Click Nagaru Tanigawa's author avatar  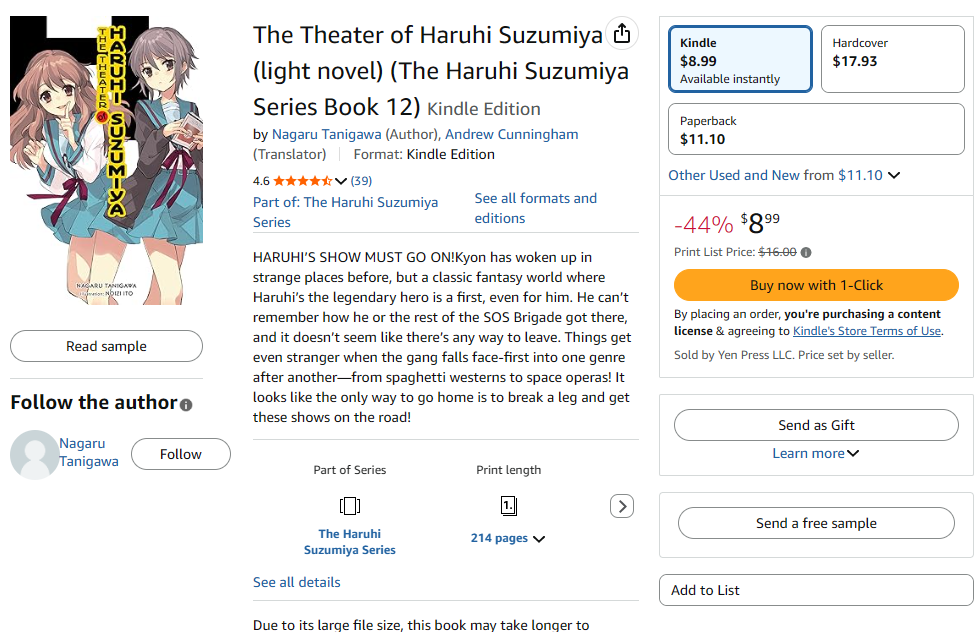[x=34, y=455]
